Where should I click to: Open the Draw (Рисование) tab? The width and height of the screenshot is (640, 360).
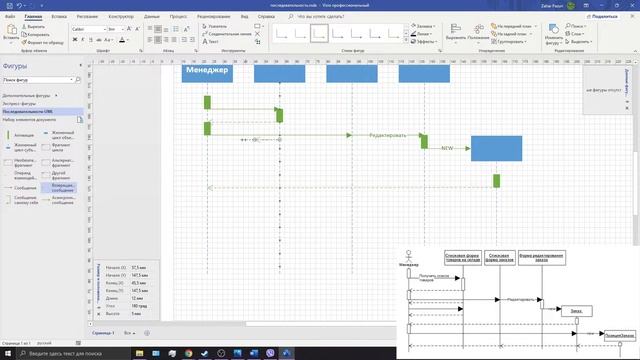[x=87, y=16]
